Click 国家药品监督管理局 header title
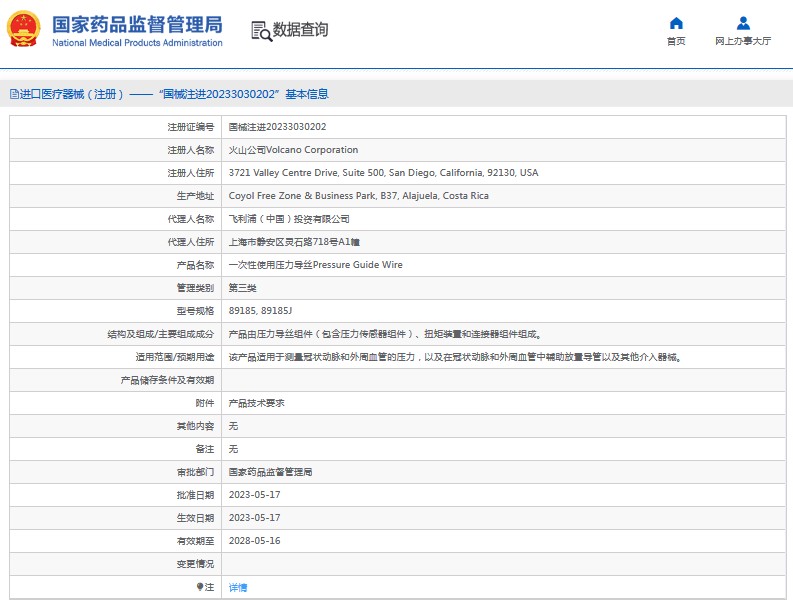Image resolution: width=793 pixels, height=604 pixels. pyautogui.click(x=137, y=25)
